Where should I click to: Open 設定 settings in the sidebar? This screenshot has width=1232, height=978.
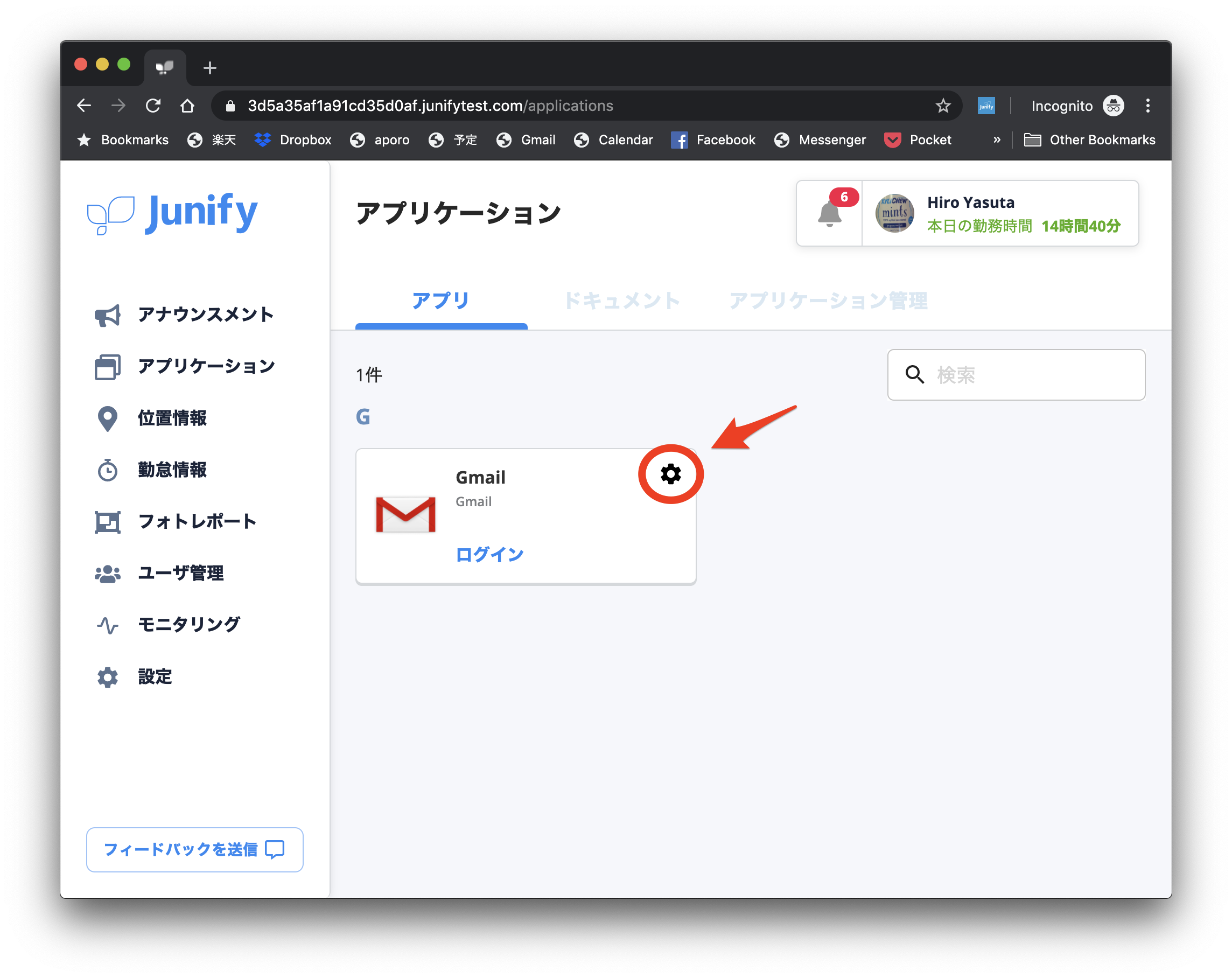155,677
